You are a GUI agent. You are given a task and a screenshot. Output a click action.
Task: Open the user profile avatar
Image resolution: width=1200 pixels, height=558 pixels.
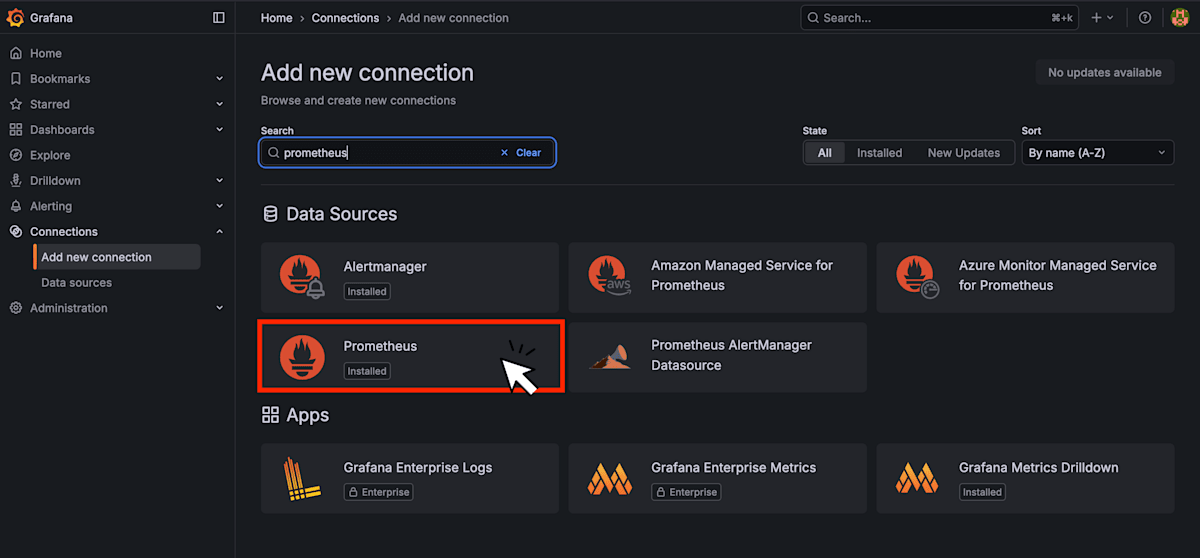click(x=1180, y=18)
